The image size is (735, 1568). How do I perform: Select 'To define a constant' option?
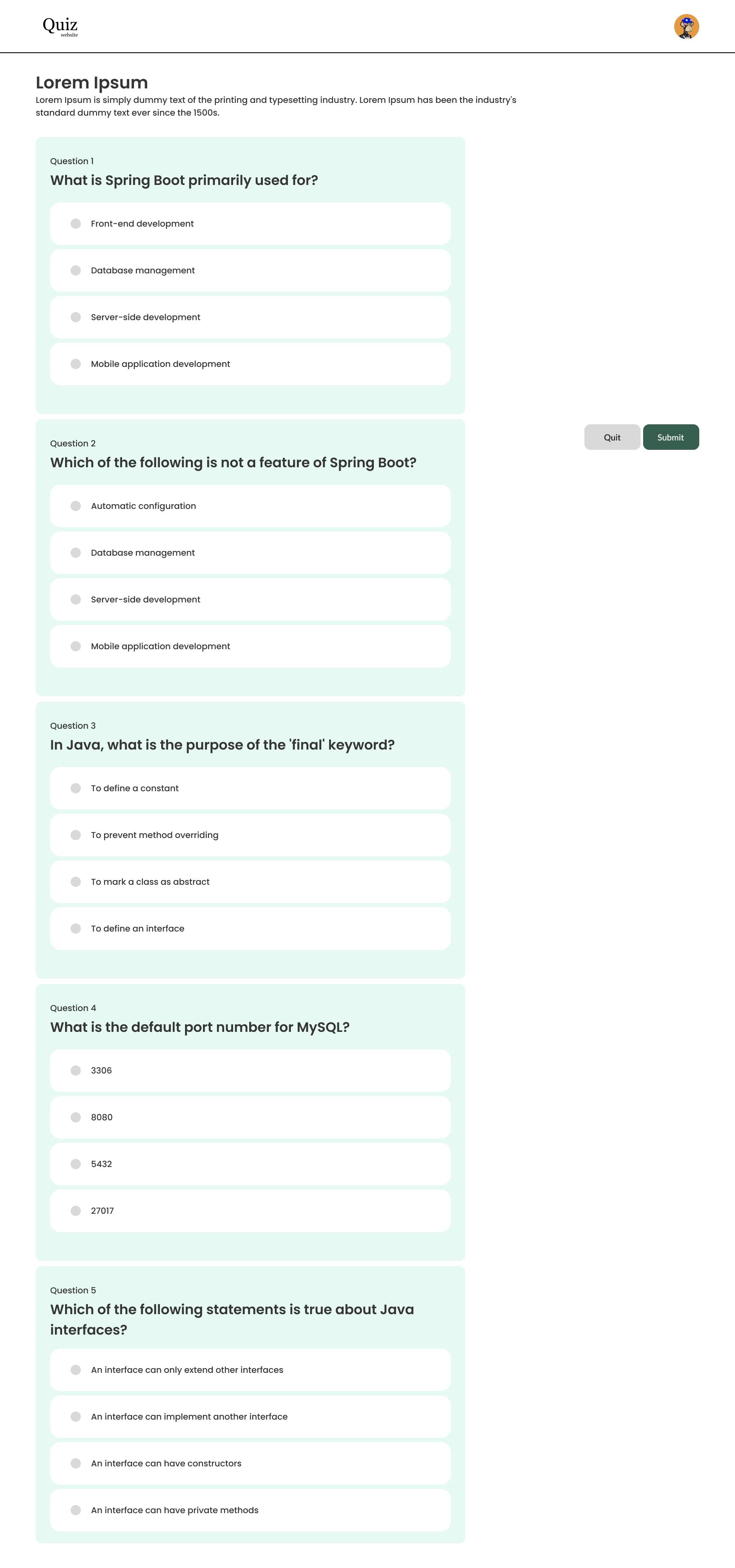tap(76, 788)
